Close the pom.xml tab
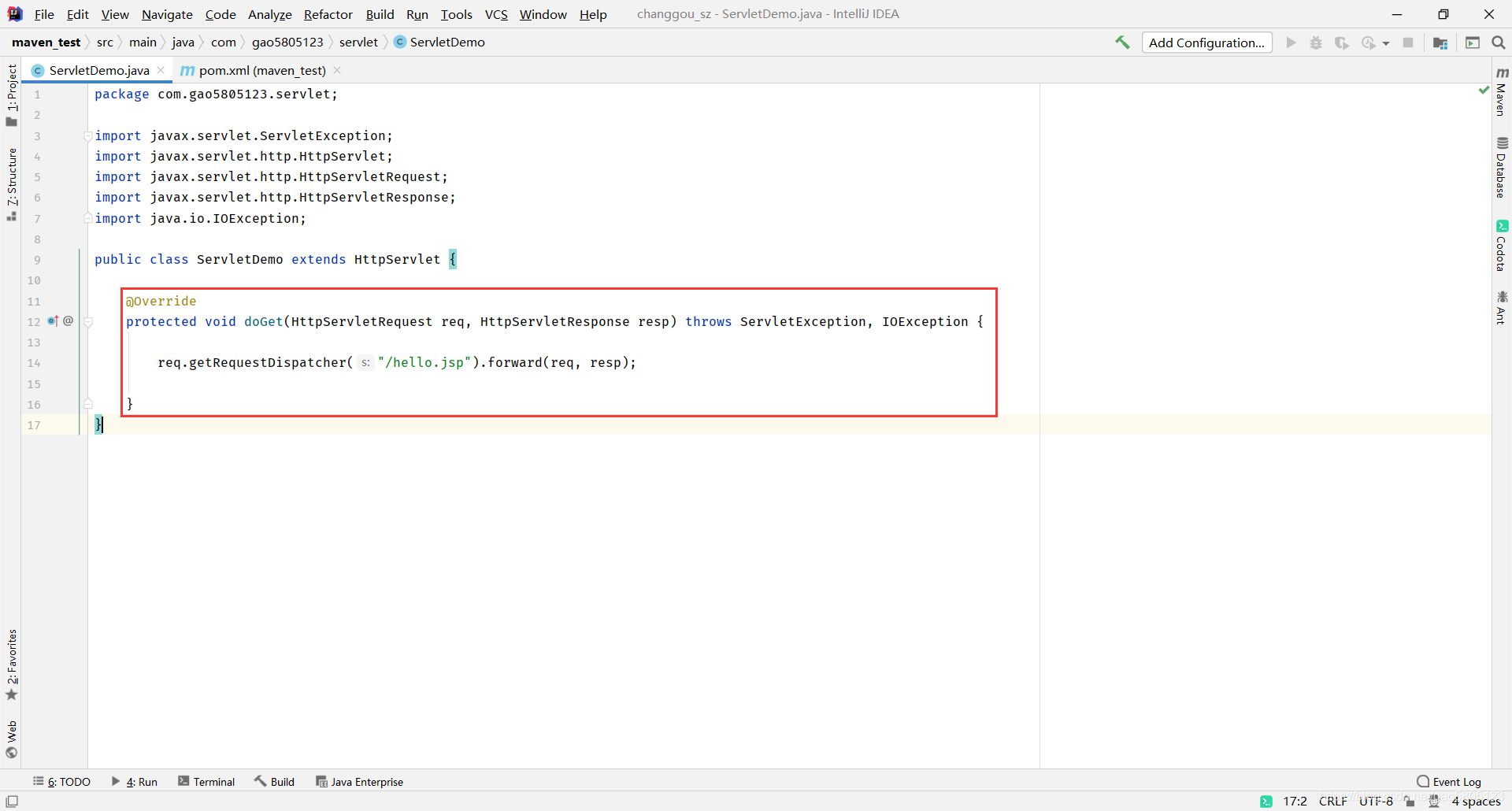The height and width of the screenshot is (811, 1512). coord(337,70)
